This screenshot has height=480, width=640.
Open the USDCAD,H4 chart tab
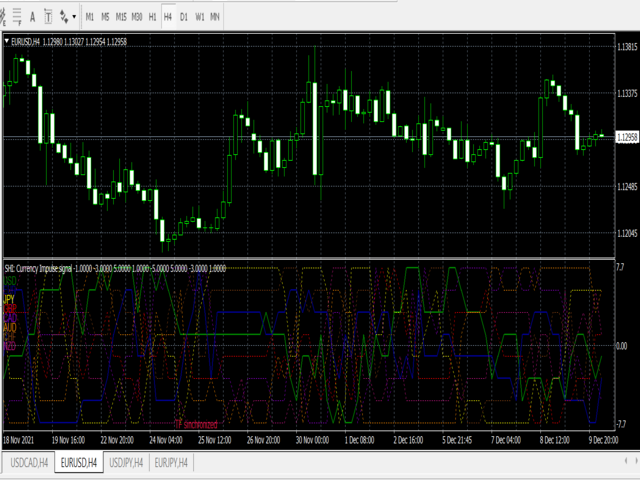pos(27,461)
